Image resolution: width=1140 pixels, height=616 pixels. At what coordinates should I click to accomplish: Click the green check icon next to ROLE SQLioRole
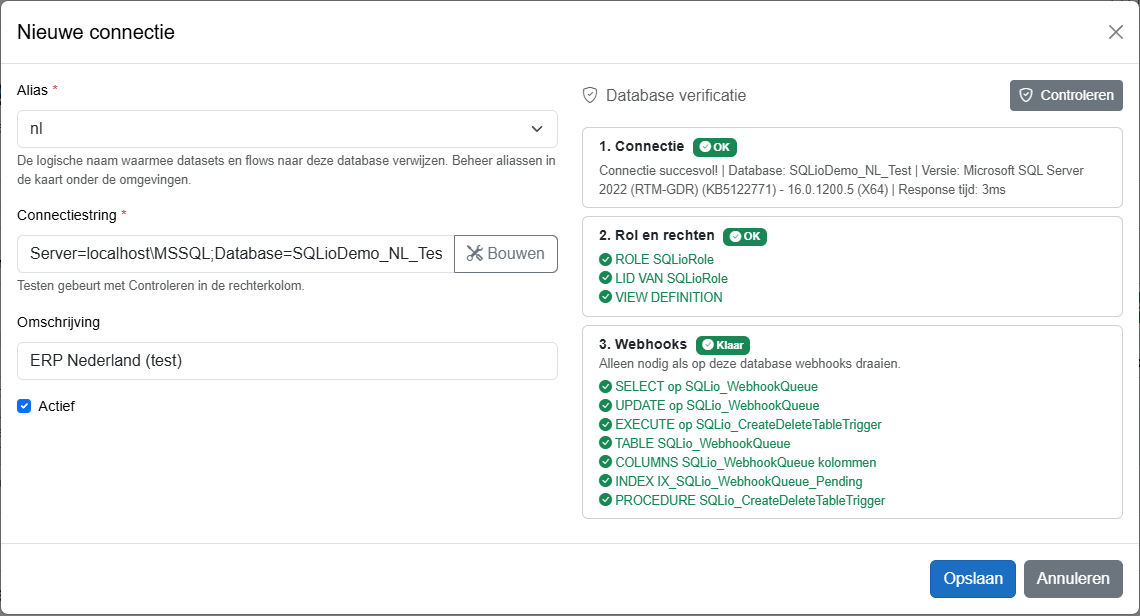coord(605,259)
